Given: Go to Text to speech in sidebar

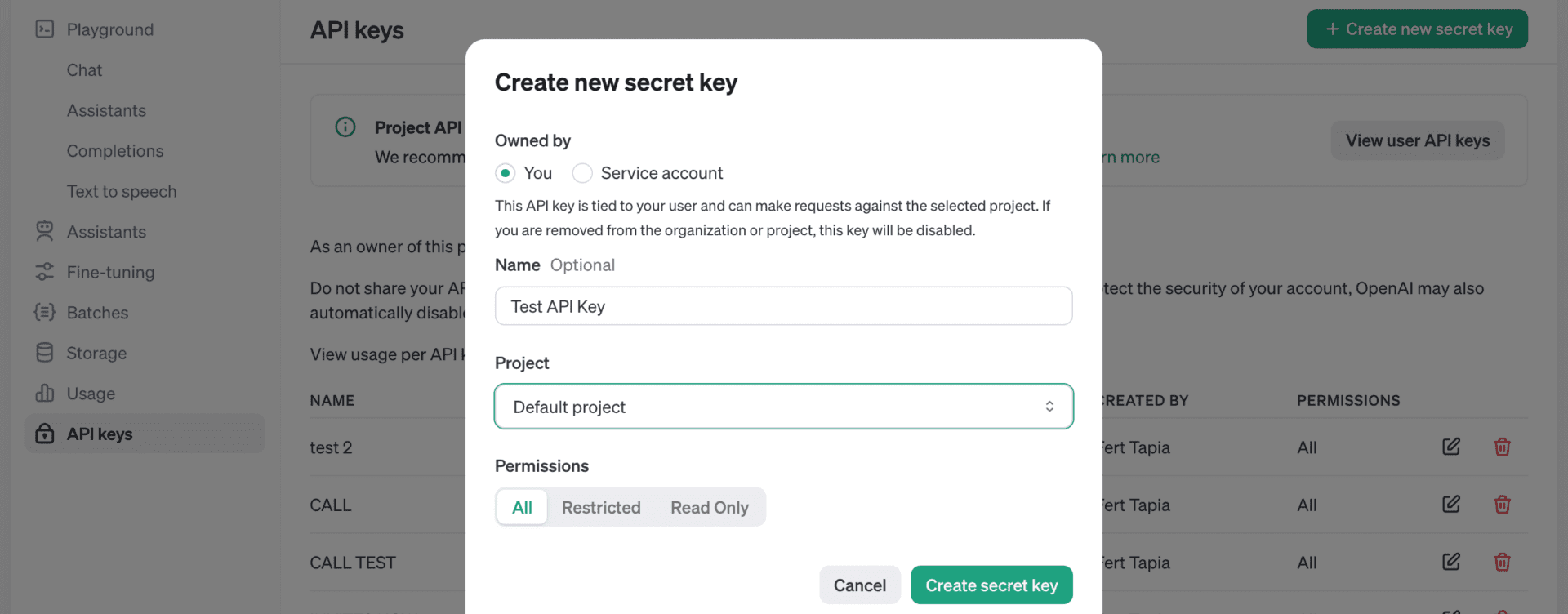Looking at the screenshot, I should (x=122, y=191).
